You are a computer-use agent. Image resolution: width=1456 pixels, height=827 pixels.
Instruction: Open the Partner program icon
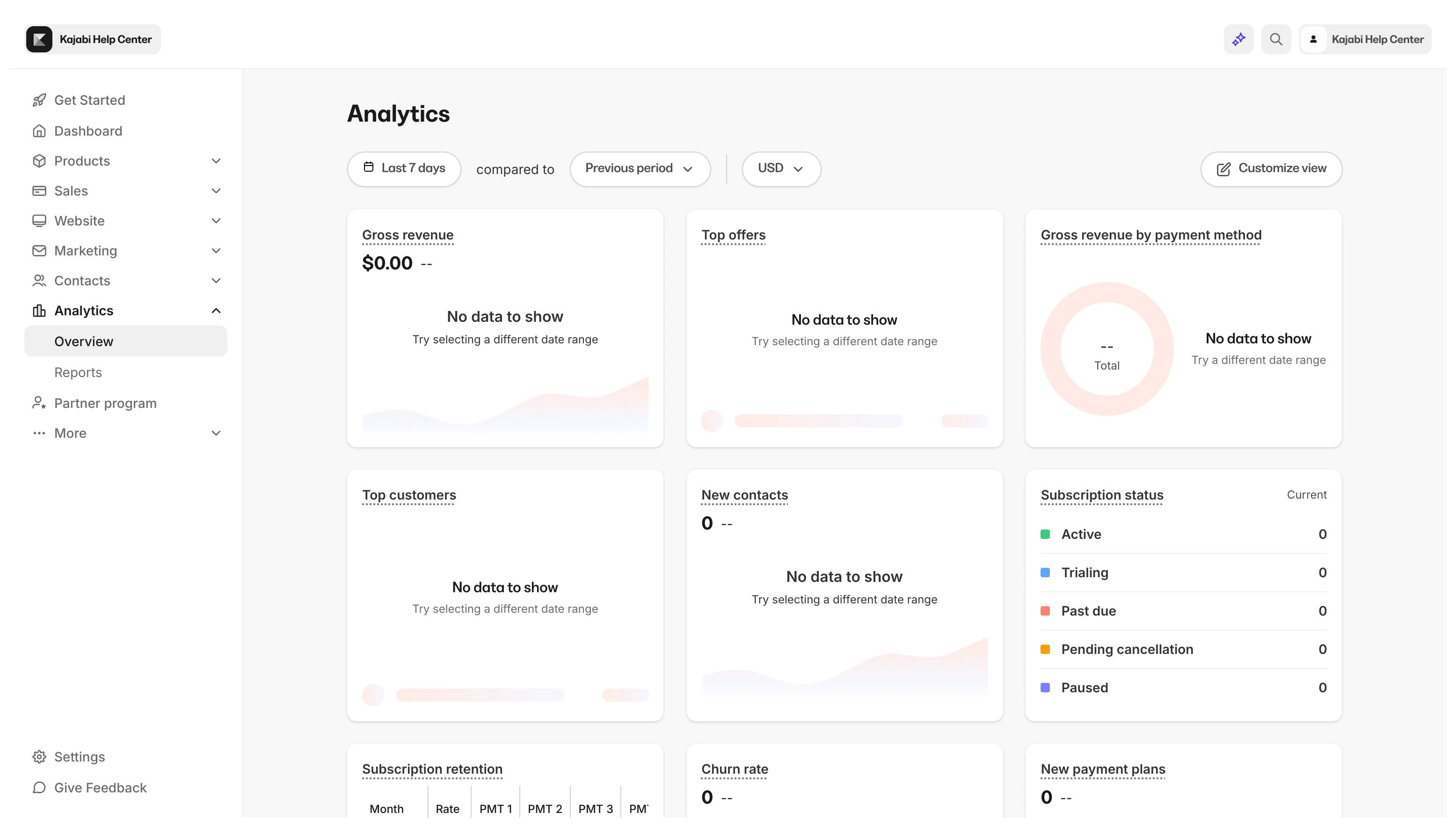point(39,403)
